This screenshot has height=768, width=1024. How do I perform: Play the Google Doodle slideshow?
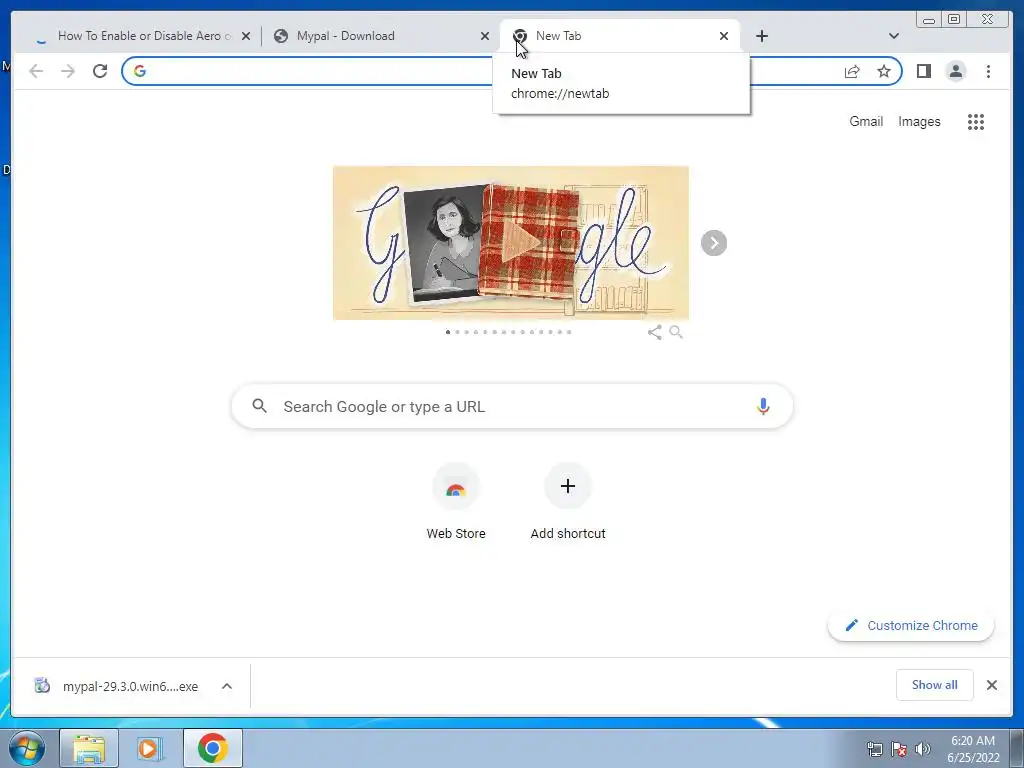point(522,243)
